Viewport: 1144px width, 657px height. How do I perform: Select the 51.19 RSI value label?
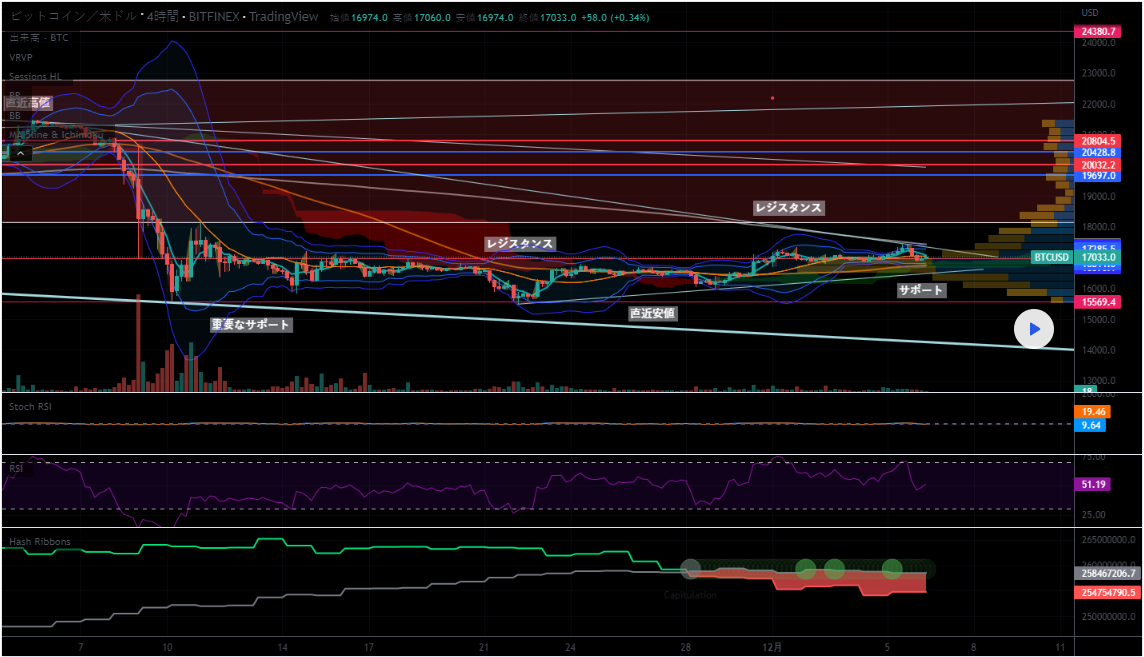point(1093,484)
